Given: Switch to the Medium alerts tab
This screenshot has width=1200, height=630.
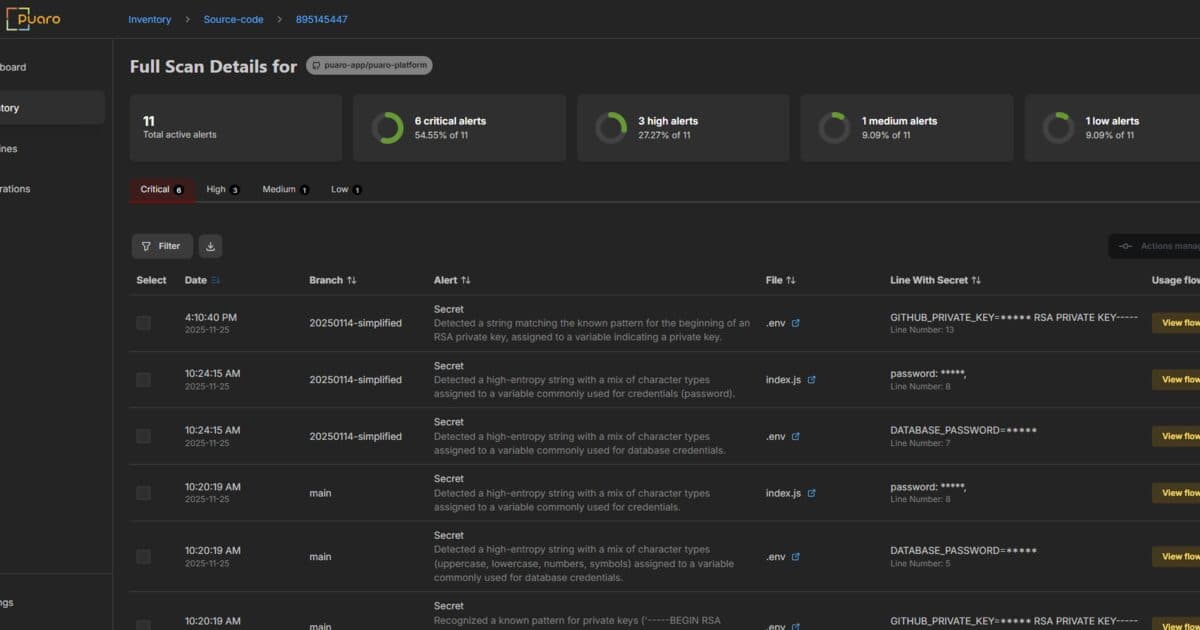Looking at the screenshot, I should point(285,189).
